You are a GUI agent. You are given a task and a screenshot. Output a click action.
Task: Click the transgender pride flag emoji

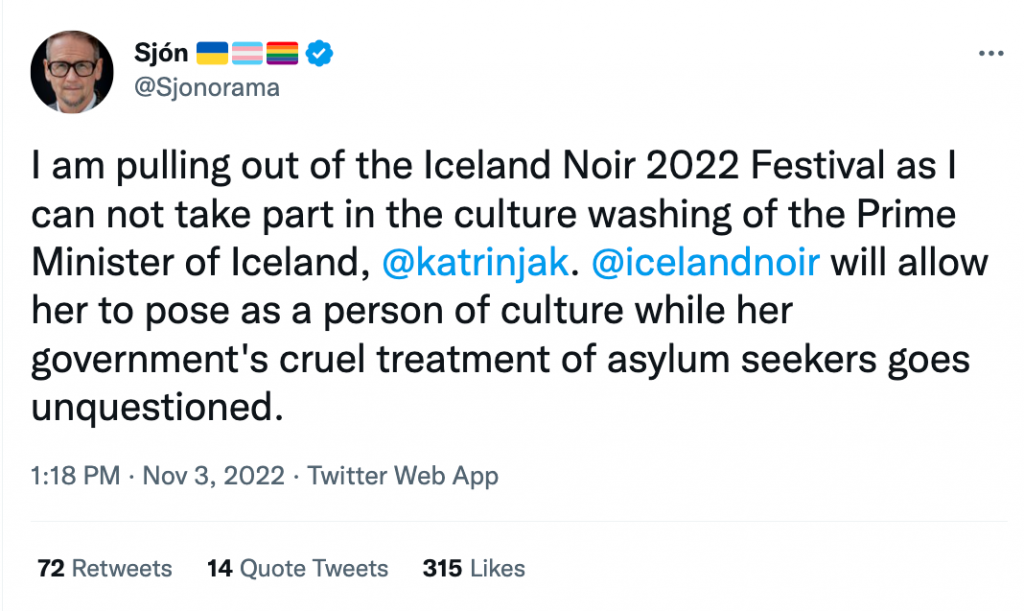(x=247, y=54)
